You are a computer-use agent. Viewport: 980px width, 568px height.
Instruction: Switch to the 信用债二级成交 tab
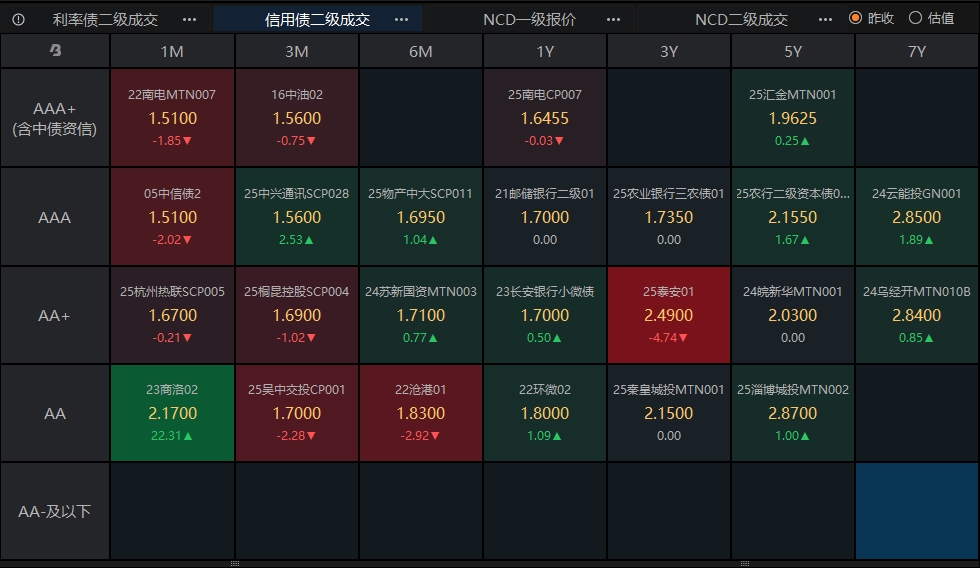(318, 19)
